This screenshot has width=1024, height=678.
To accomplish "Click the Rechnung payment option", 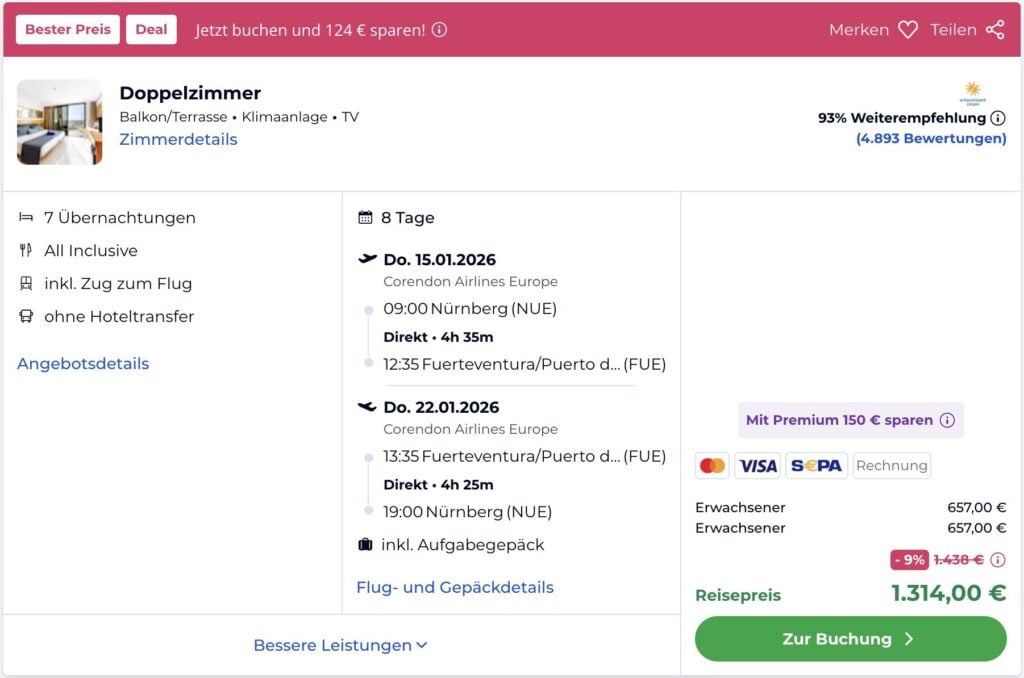I will [891, 465].
